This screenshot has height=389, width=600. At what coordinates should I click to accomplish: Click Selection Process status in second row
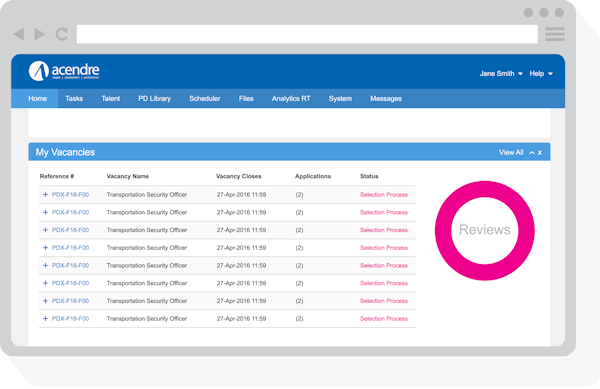coord(384,212)
